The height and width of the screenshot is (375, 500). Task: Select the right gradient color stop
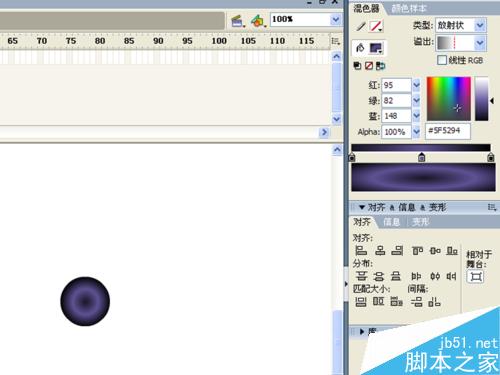[491, 157]
